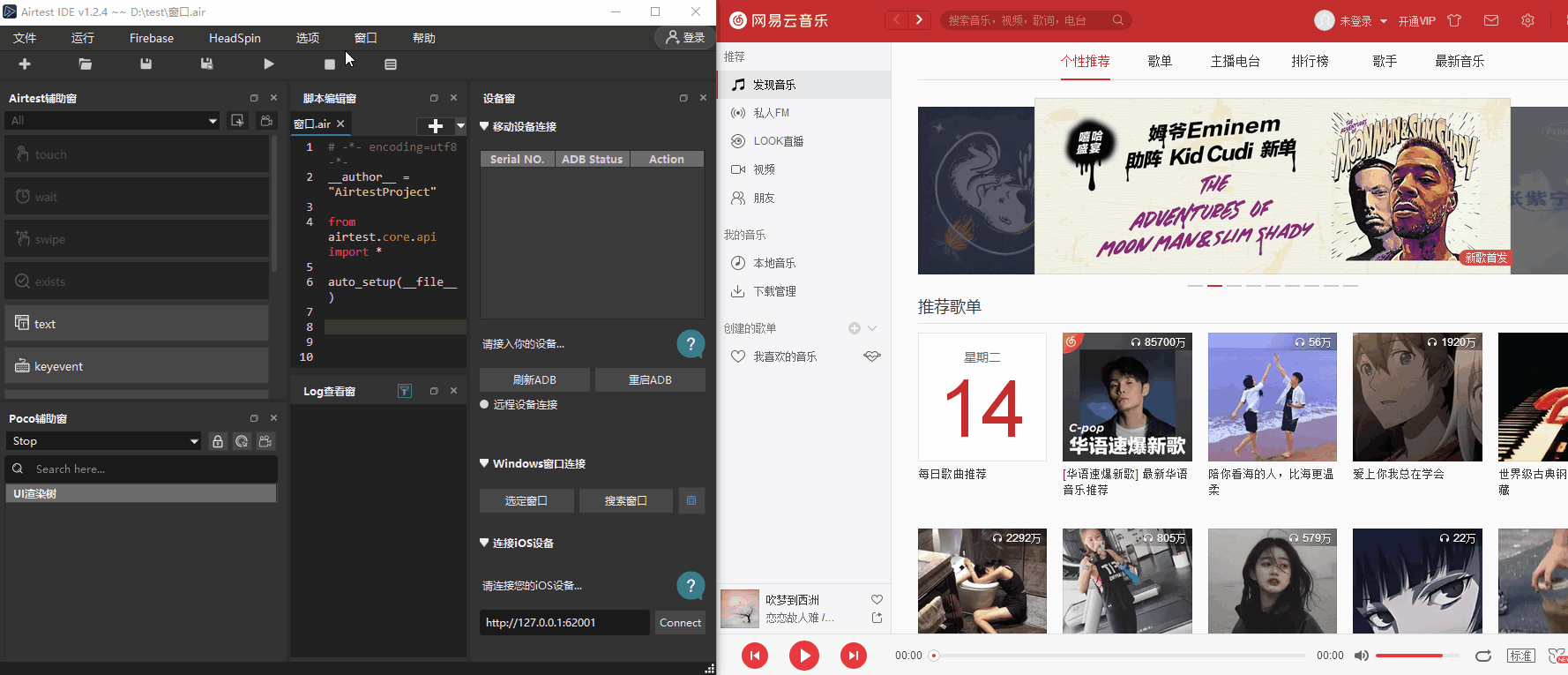Collapse the 连接iOS设备 section
The height and width of the screenshot is (675, 1568).
(484, 543)
